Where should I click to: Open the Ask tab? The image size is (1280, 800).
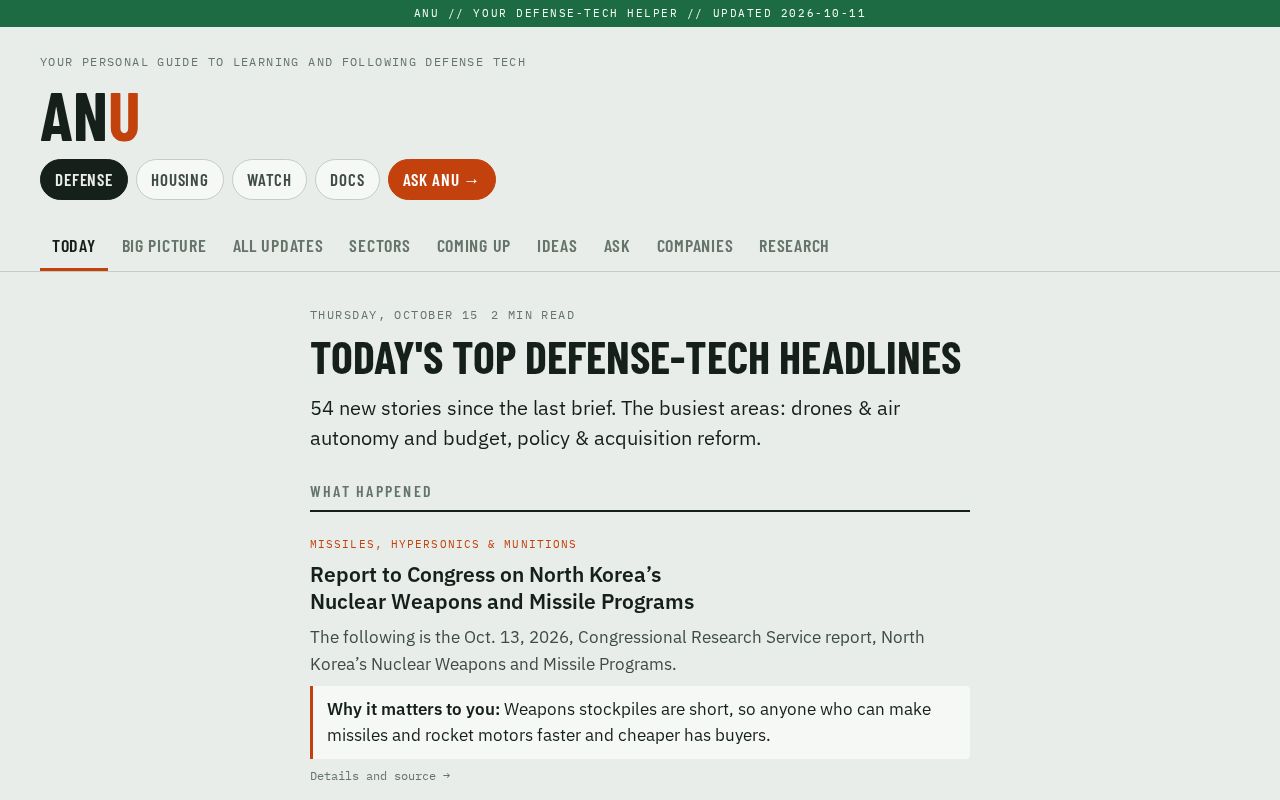pos(617,246)
